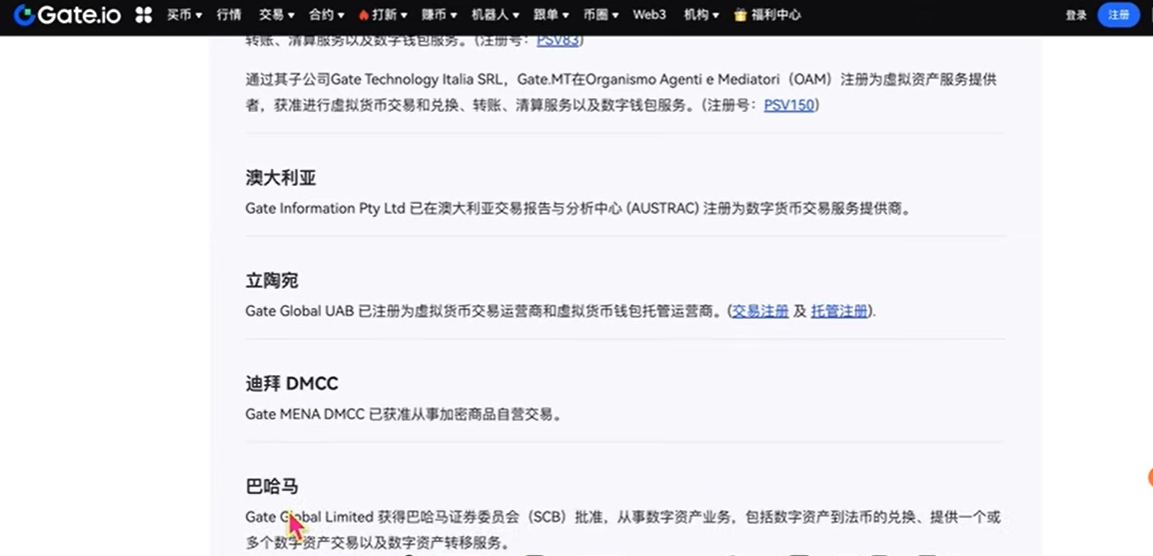Viewport: 1153px width, 556px height.
Task: Open the PSV83 registration number link
Action: [557, 40]
